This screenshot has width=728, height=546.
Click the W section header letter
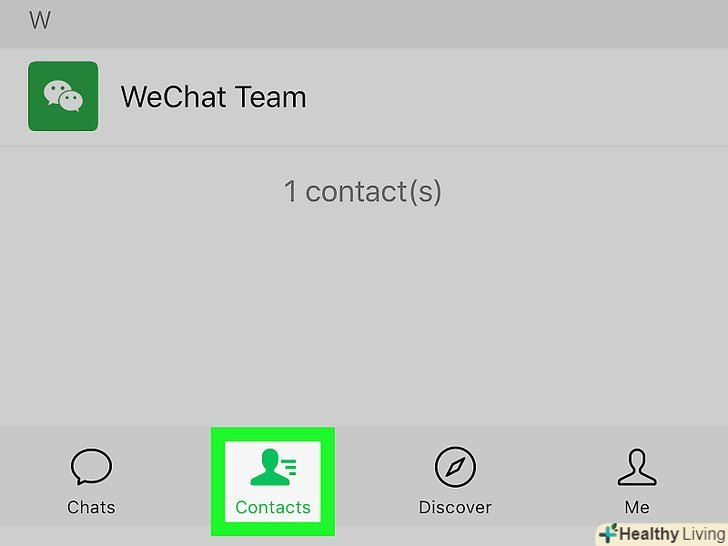tap(40, 20)
